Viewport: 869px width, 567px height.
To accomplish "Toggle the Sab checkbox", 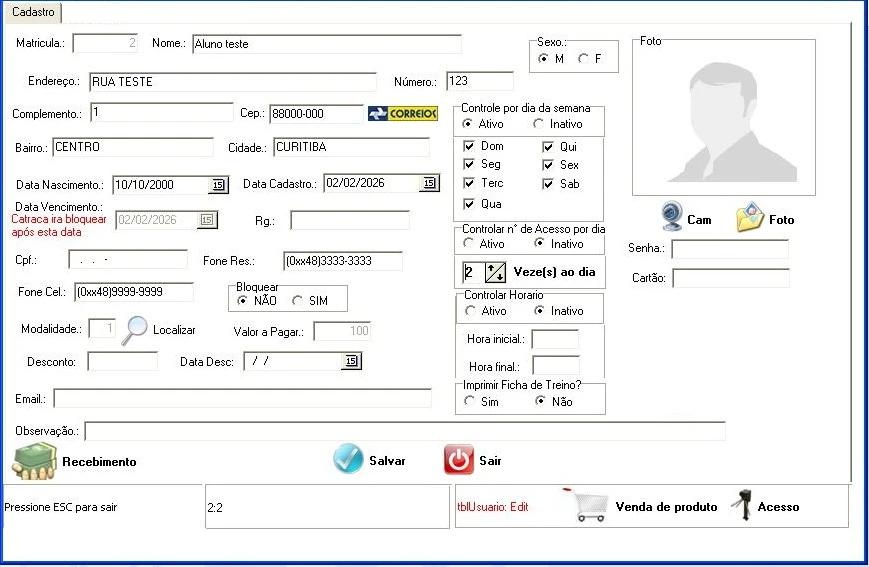I will (548, 184).
